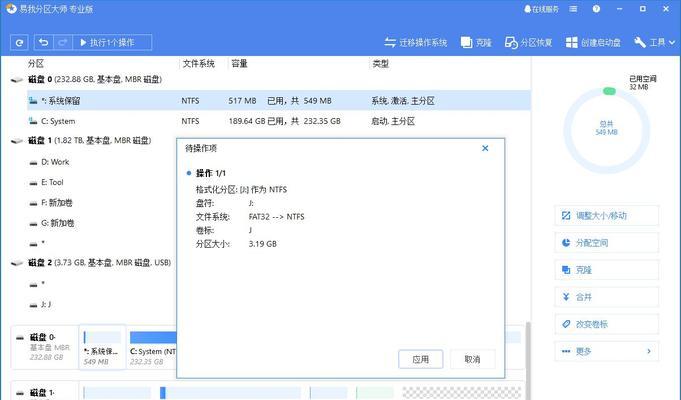Open the hamburger menu in the title bar
681x400 pixels.
coord(573,9)
